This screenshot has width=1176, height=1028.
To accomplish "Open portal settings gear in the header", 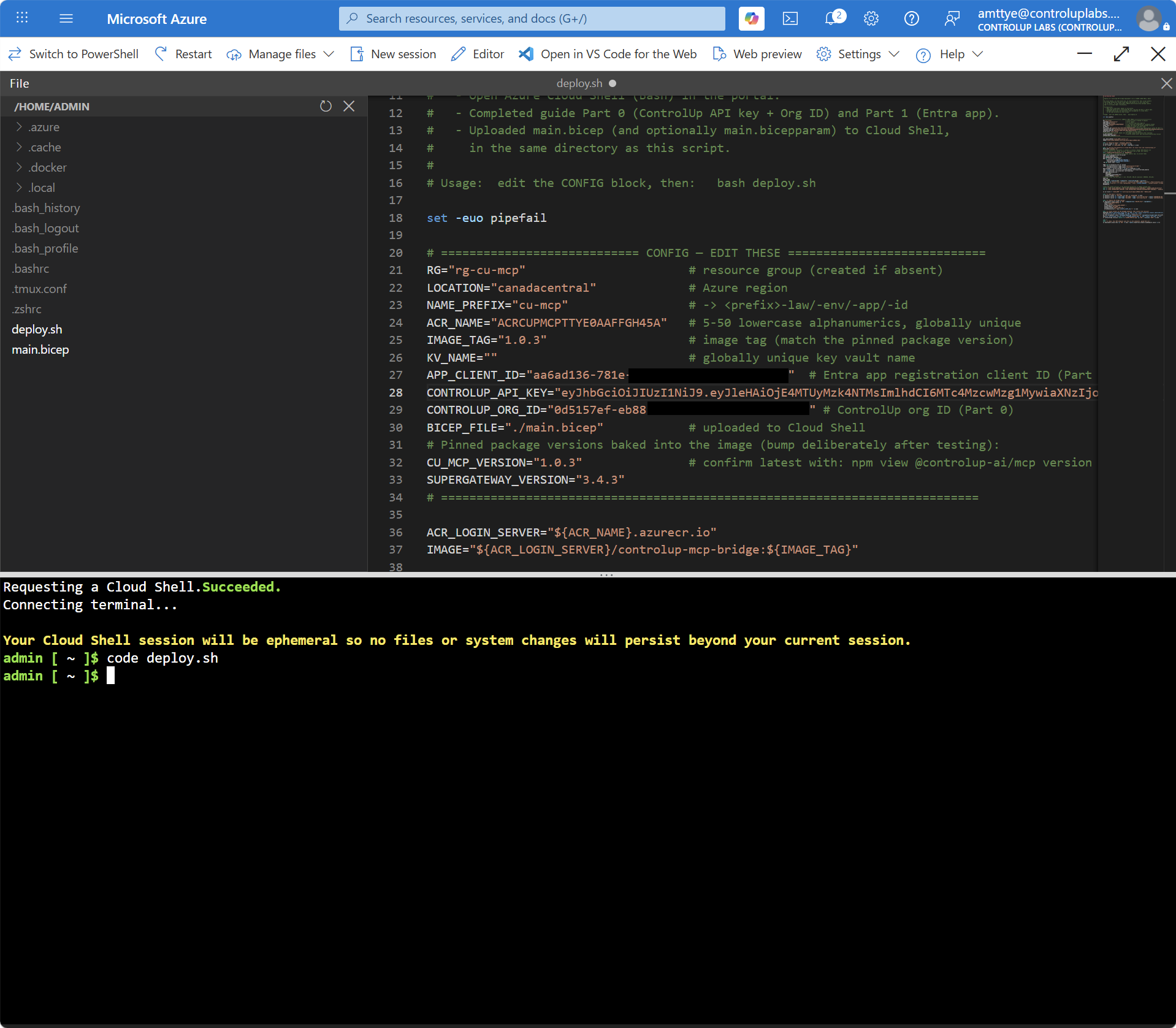I will pos(871,18).
